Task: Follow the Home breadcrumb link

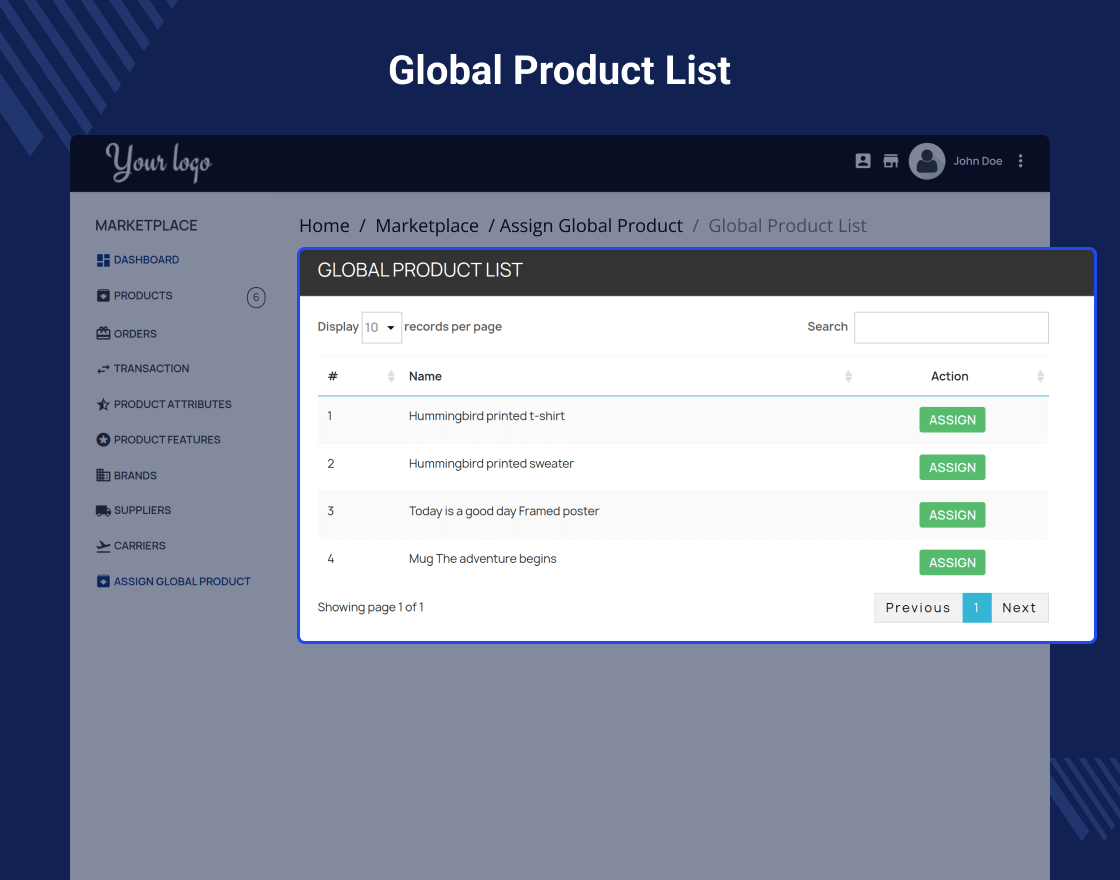Action: tap(324, 226)
